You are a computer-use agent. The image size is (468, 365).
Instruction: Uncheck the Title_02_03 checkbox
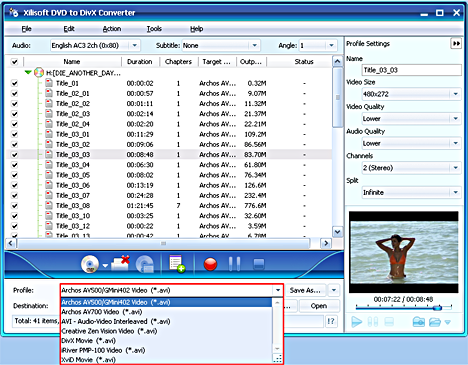pos(14,114)
